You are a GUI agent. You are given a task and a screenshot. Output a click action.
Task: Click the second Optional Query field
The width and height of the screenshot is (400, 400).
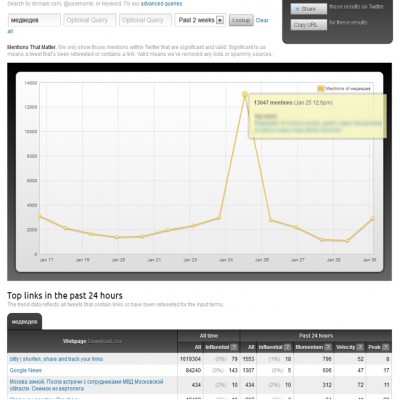click(x=145, y=20)
